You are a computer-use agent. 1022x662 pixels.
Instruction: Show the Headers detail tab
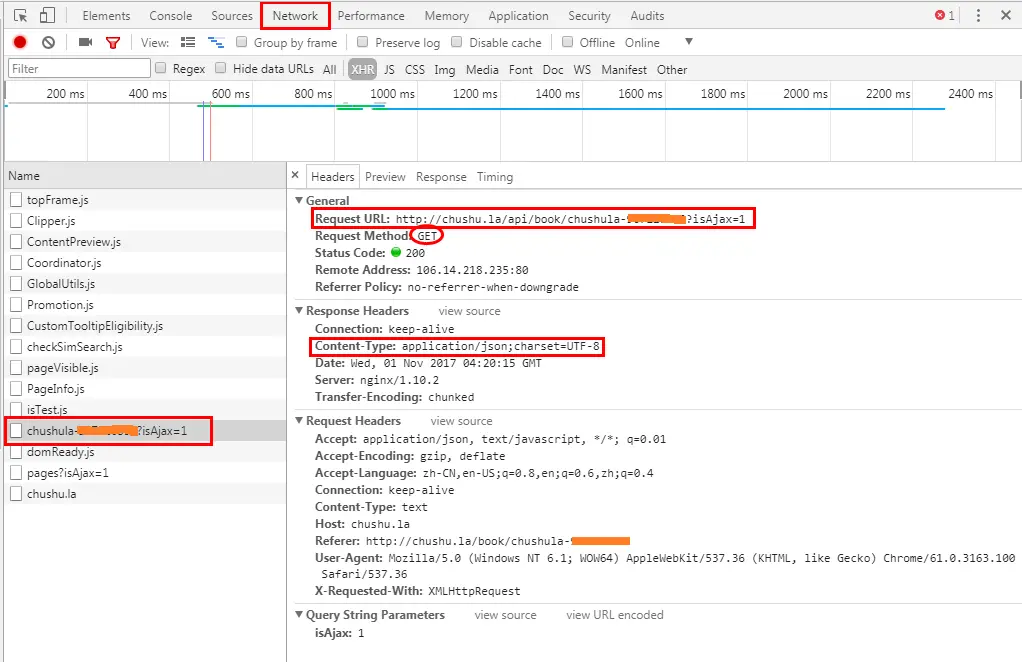coord(332,177)
